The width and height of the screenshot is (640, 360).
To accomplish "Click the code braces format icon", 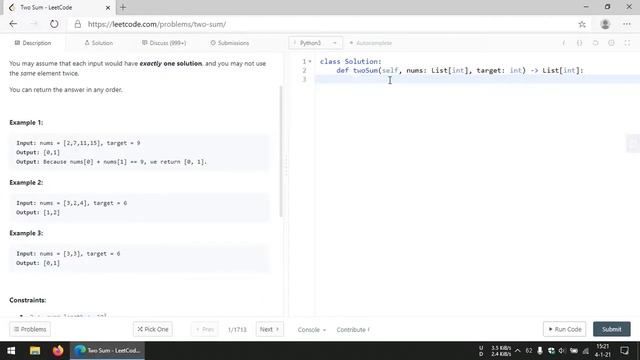I will click(580, 43).
